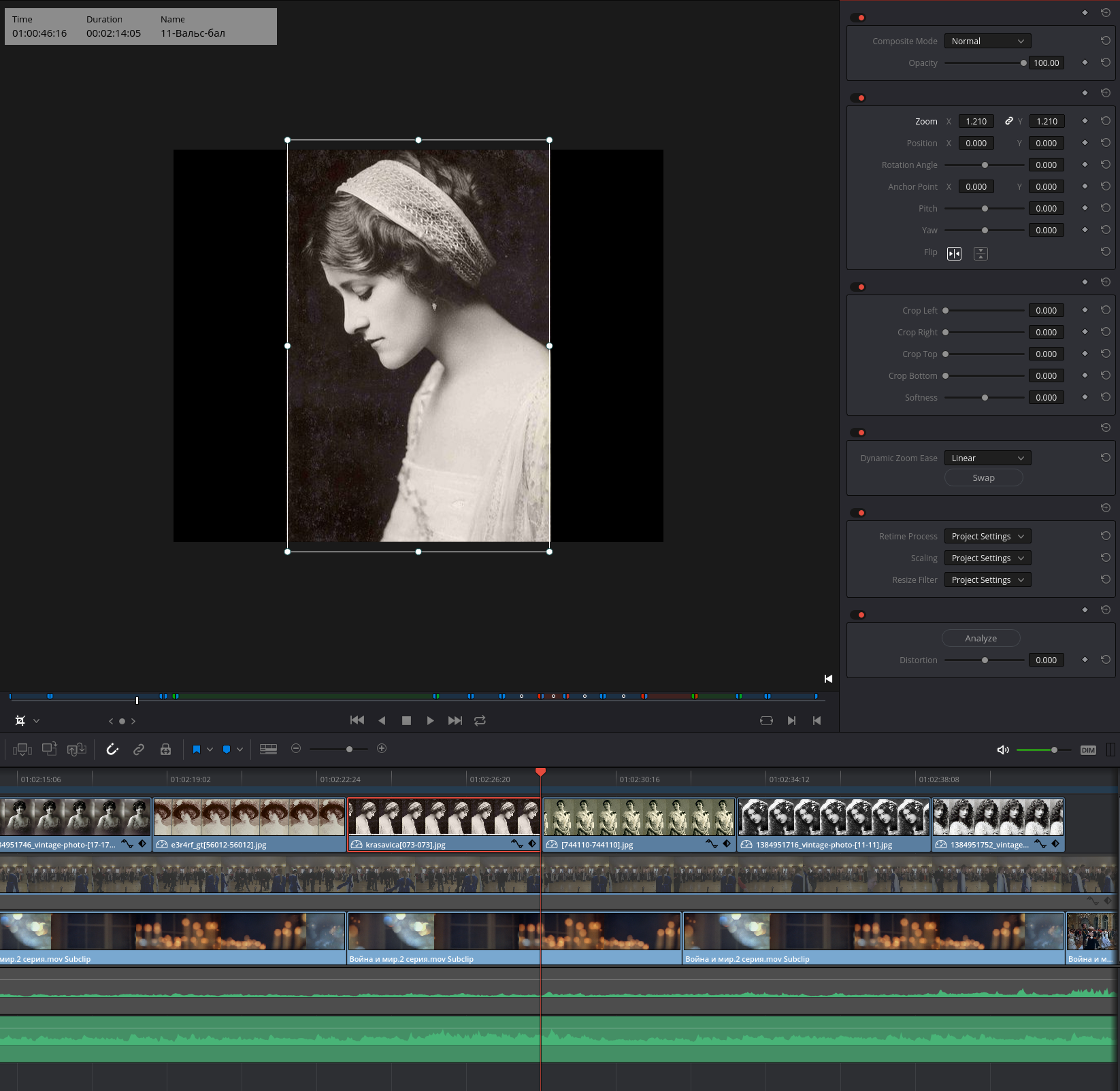The image size is (1120, 1091).
Task: Toggle the zoom X/Y link icon
Action: pos(1009,121)
